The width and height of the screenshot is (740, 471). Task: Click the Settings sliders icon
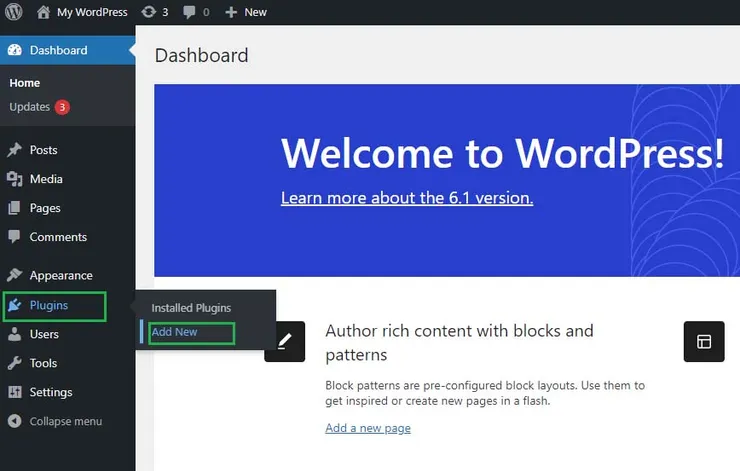pyautogui.click(x=15, y=392)
